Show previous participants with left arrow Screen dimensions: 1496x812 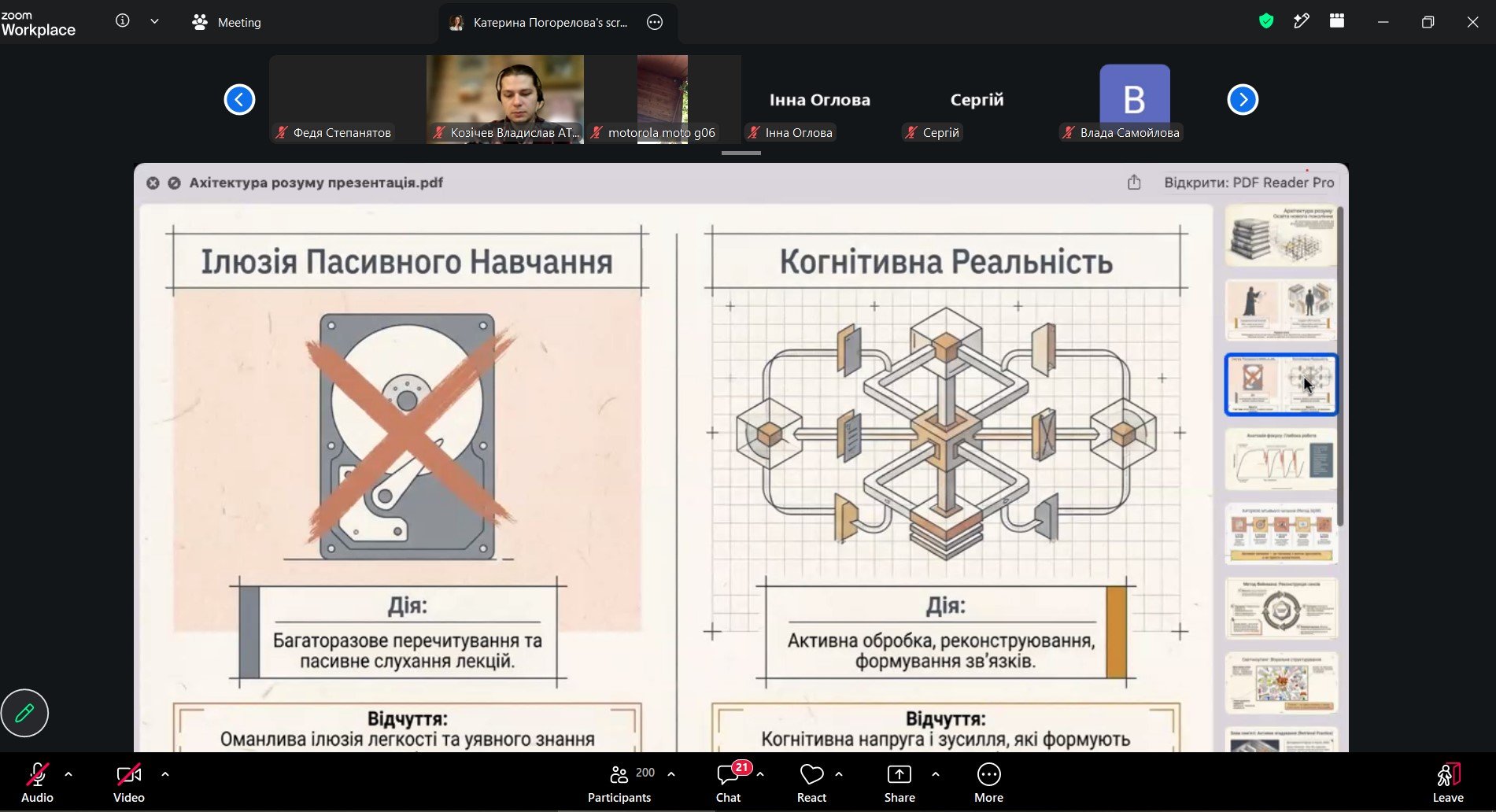(x=239, y=99)
